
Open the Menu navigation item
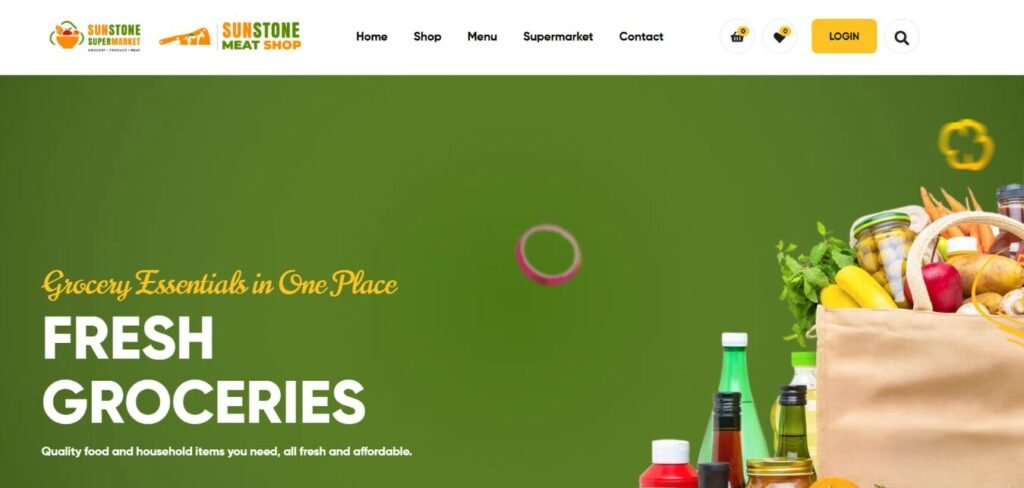pos(482,37)
